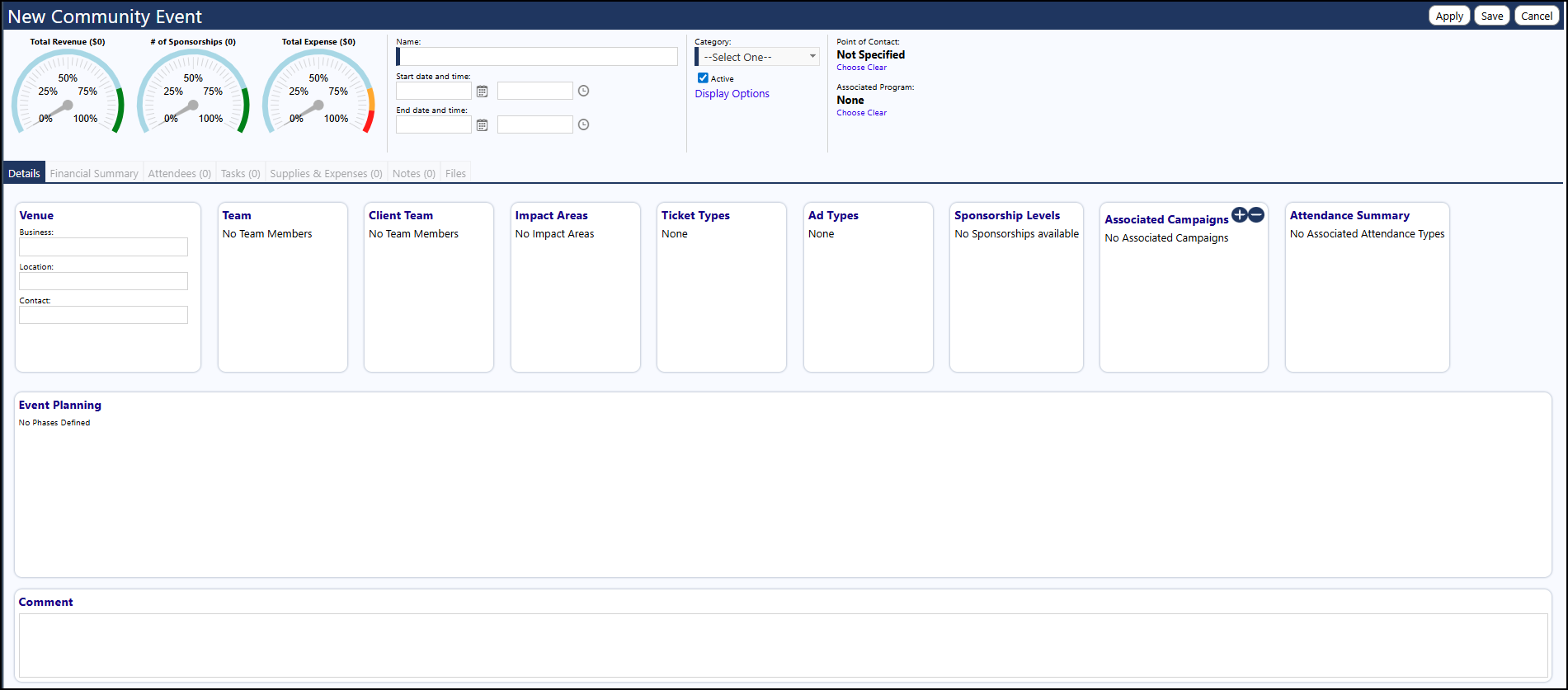Click the Impact Areas heading
This screenshot has height=690, width=1568.
pyautogui.click(x=552, y=215)
